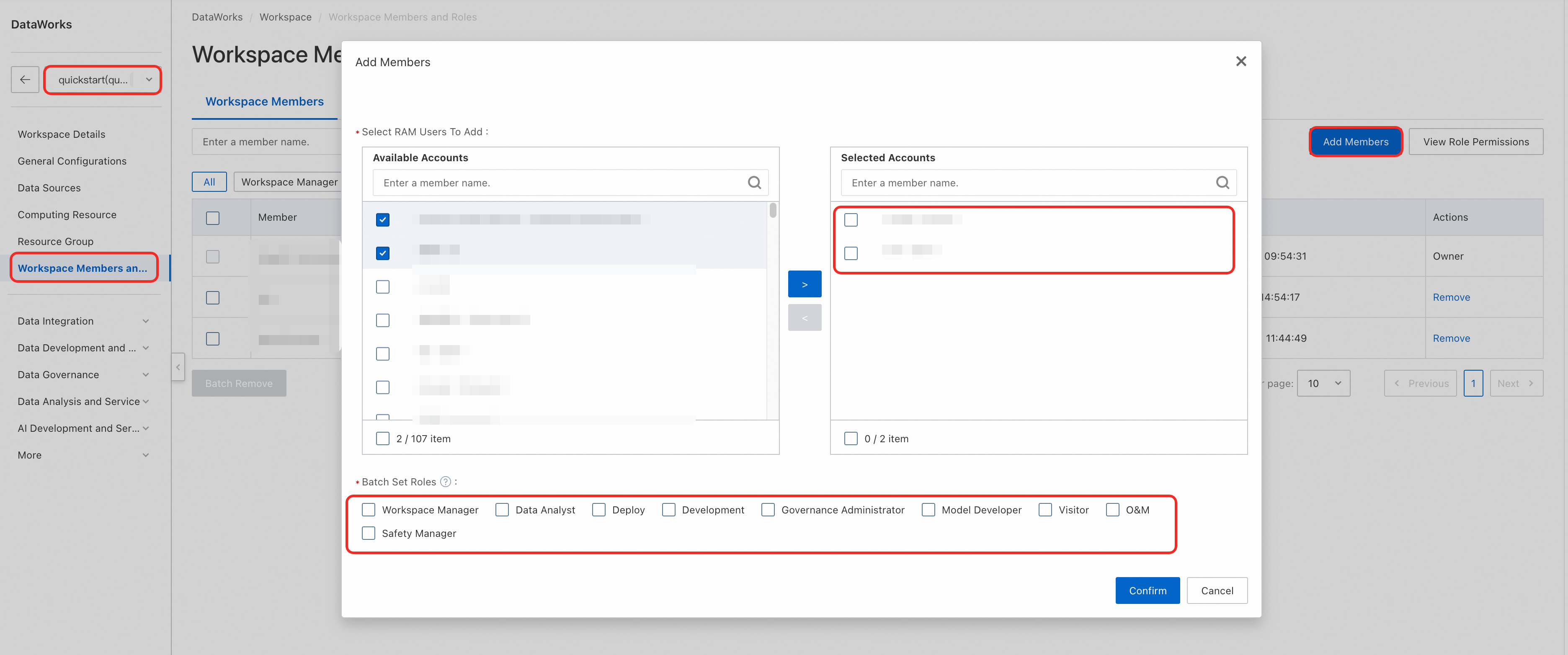Image resolution: width=1568 pixels, height=655 pixels.
Task: Click the Confirm button
Action: 1147,591
